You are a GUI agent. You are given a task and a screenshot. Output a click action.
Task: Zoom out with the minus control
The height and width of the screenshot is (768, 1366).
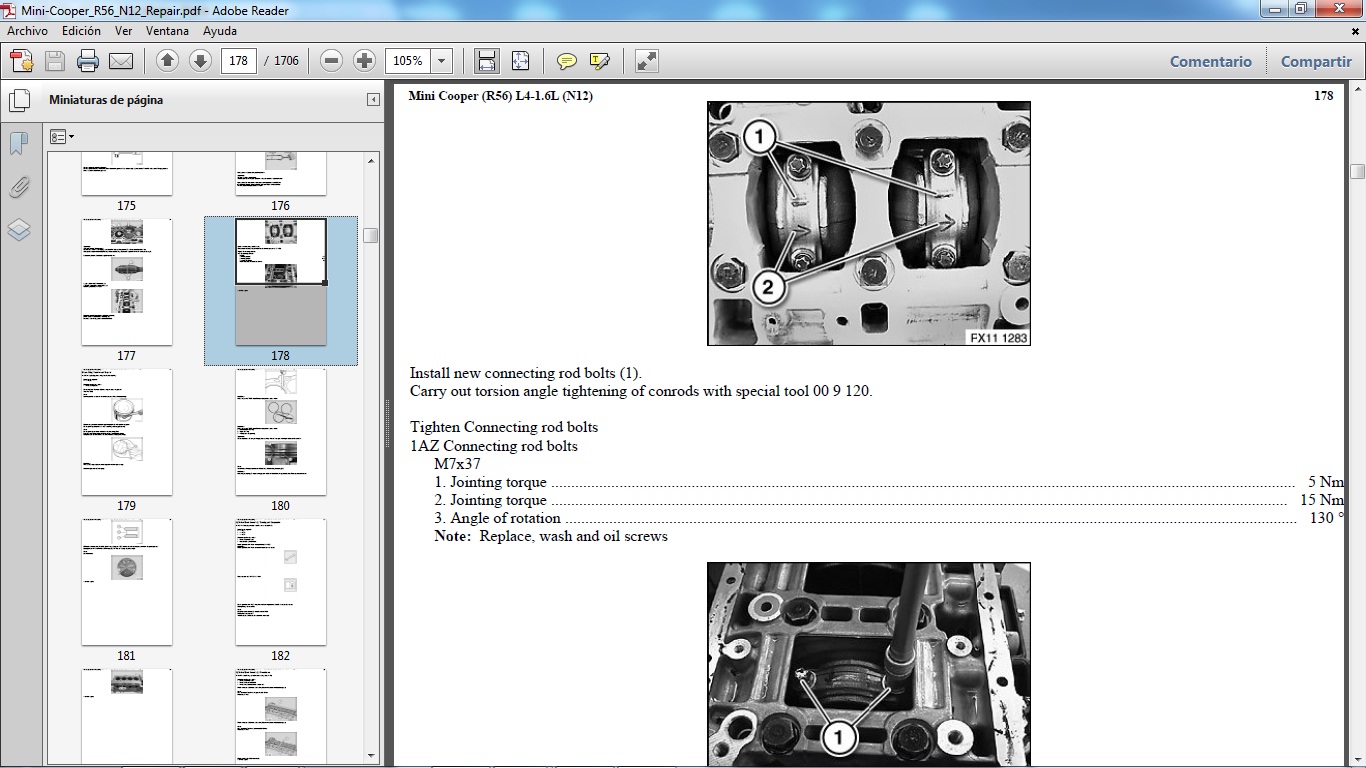331,60
